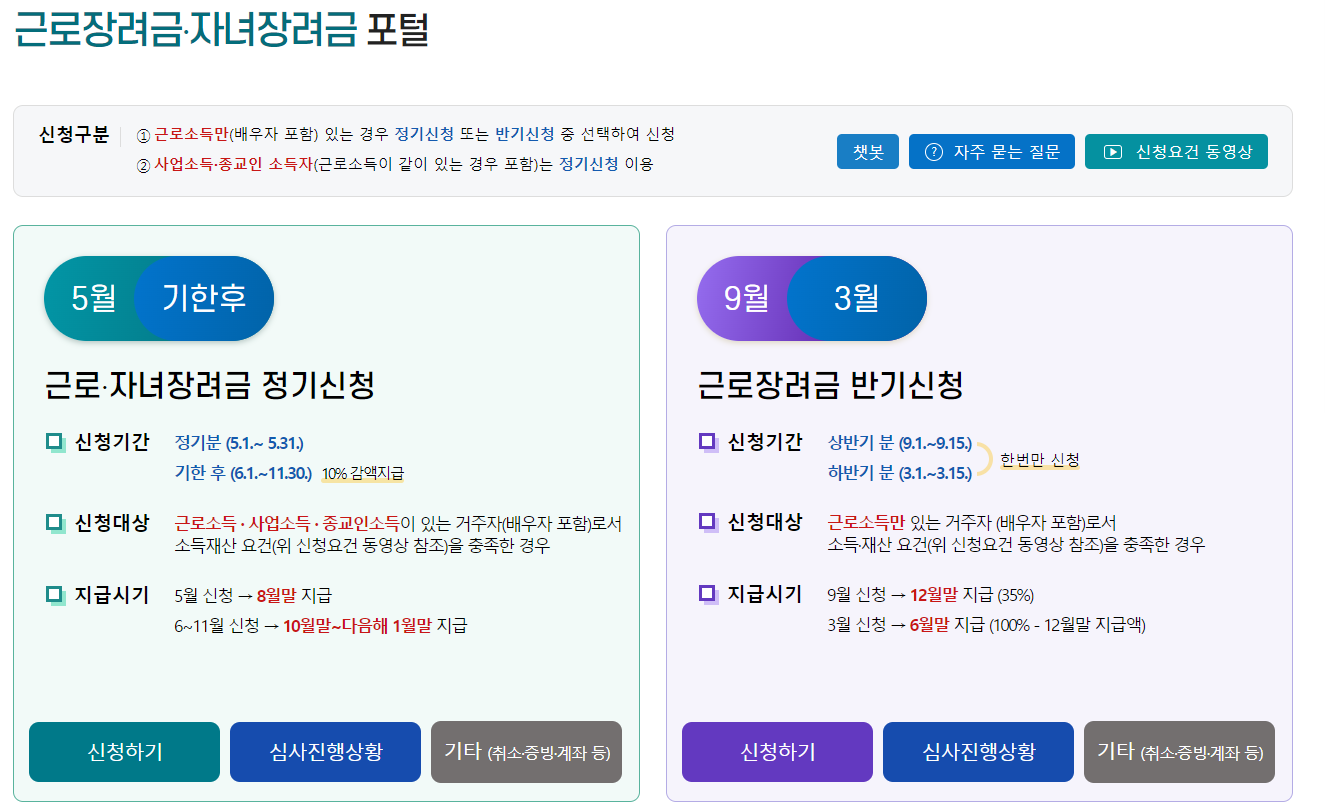Click the 한번만 신청 note
The height and width of the screenshot is (812, 1325).
click(x=1040, y=460)
